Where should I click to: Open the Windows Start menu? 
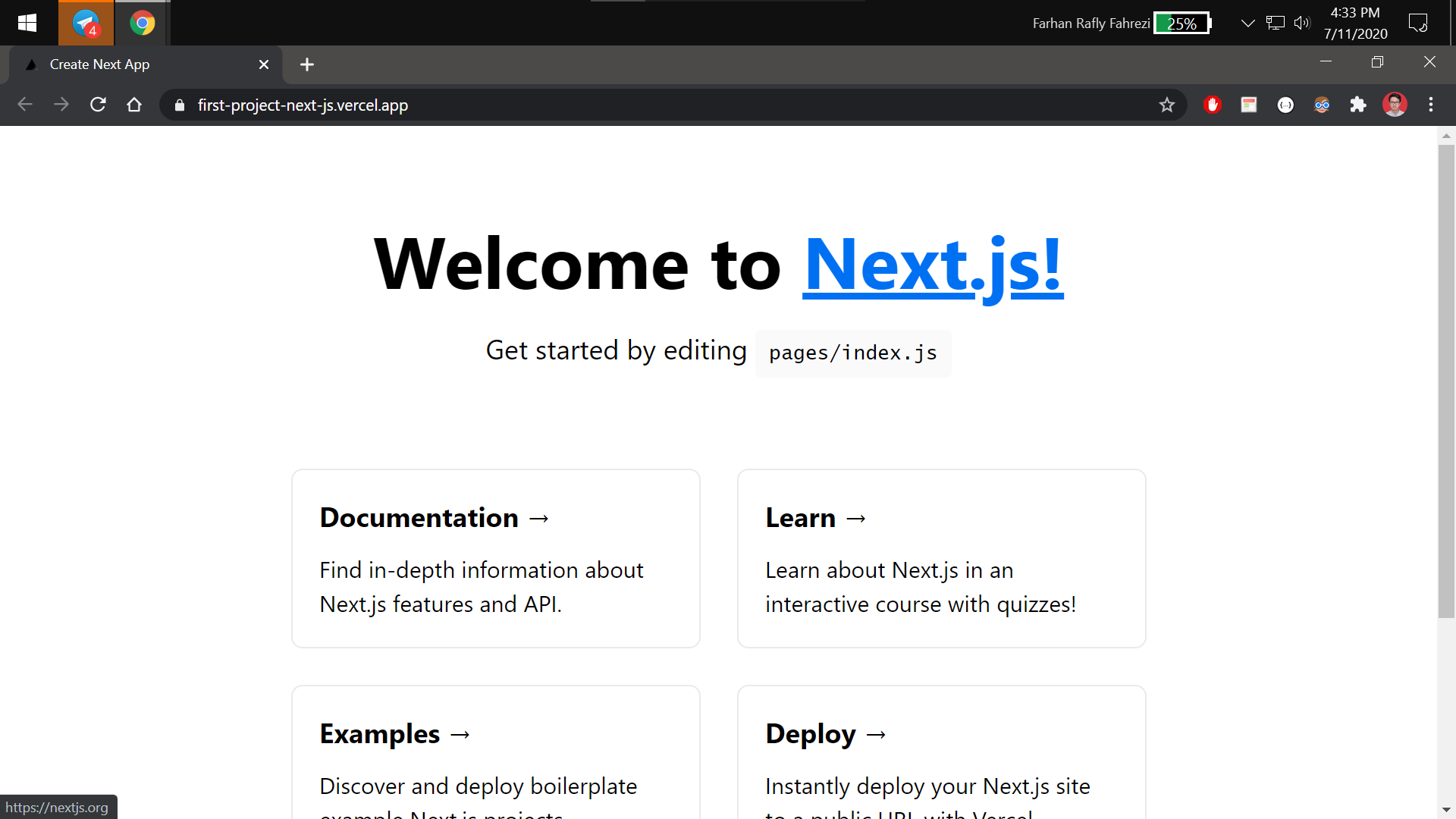click(x=27, y=23)
